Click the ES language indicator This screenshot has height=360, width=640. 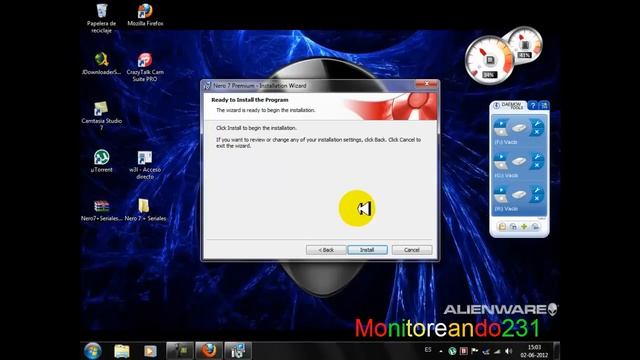(428, 350)
